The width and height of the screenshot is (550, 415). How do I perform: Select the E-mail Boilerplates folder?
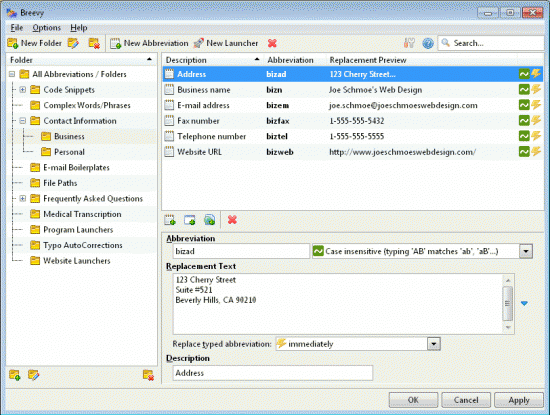76,167
